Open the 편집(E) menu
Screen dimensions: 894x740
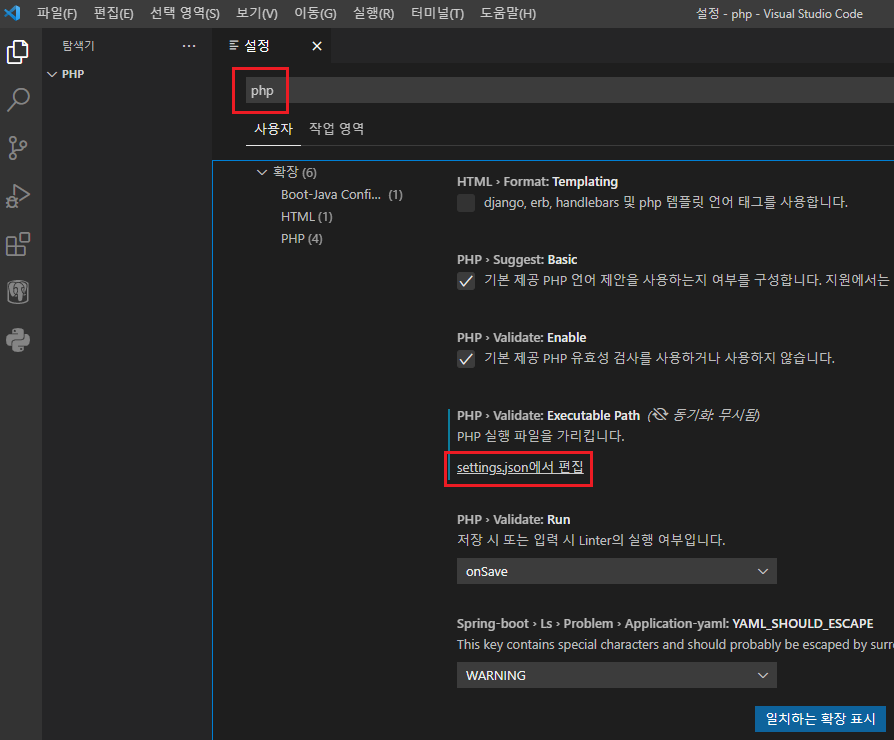click(113, 13)
